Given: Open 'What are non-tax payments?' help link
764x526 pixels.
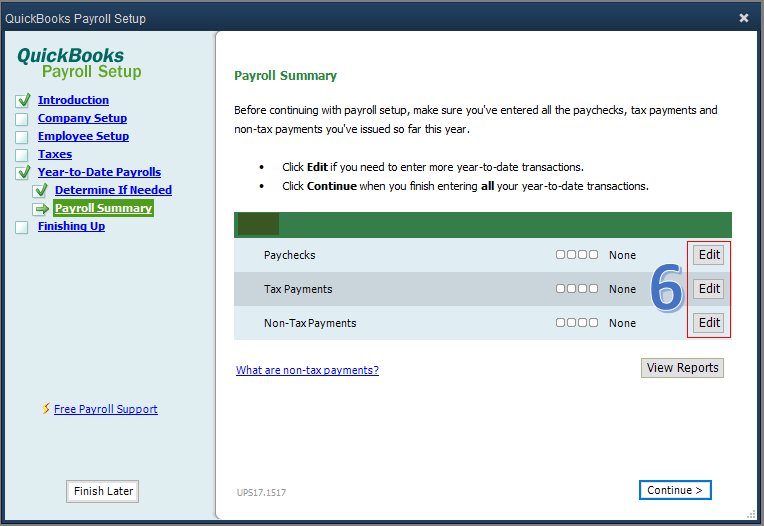Looking at the screenshot, I should point(307,370).
